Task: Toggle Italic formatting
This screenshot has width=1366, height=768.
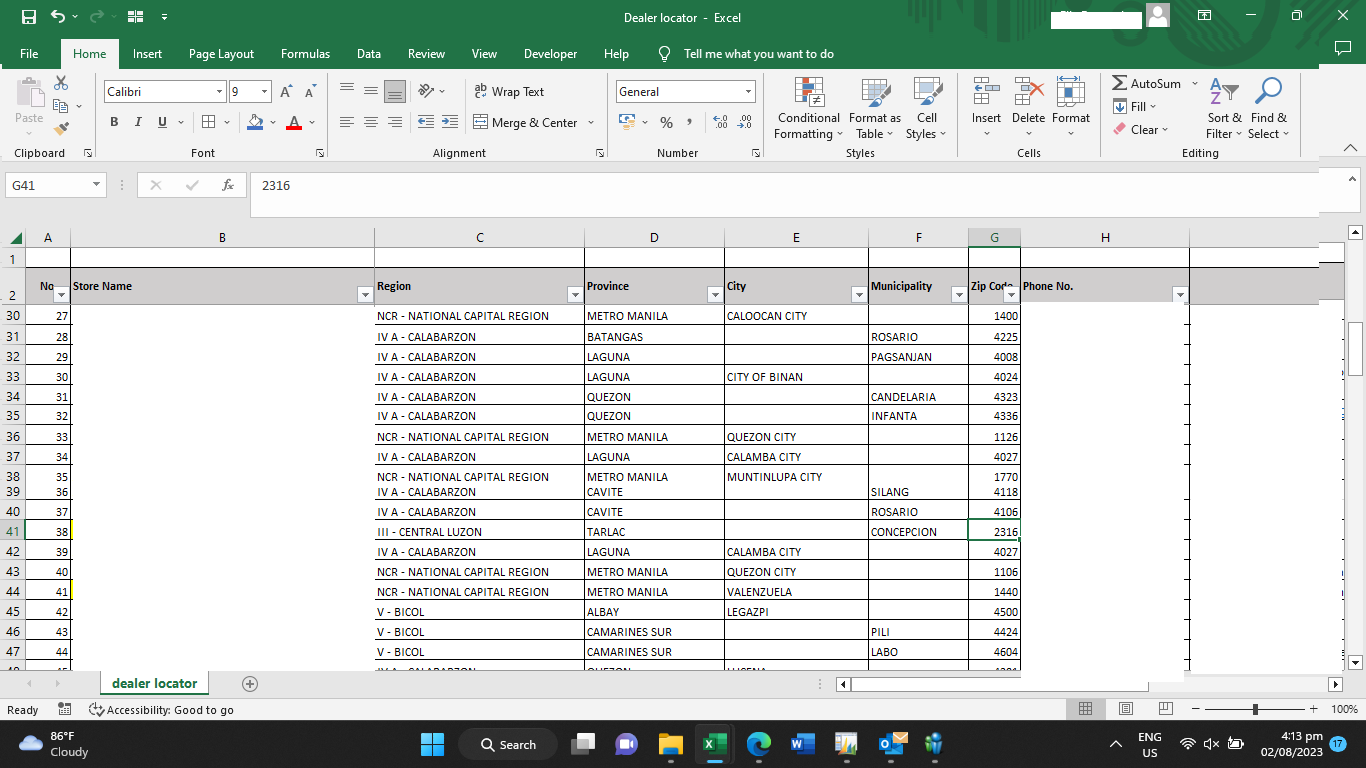Action: pos(138,122)
